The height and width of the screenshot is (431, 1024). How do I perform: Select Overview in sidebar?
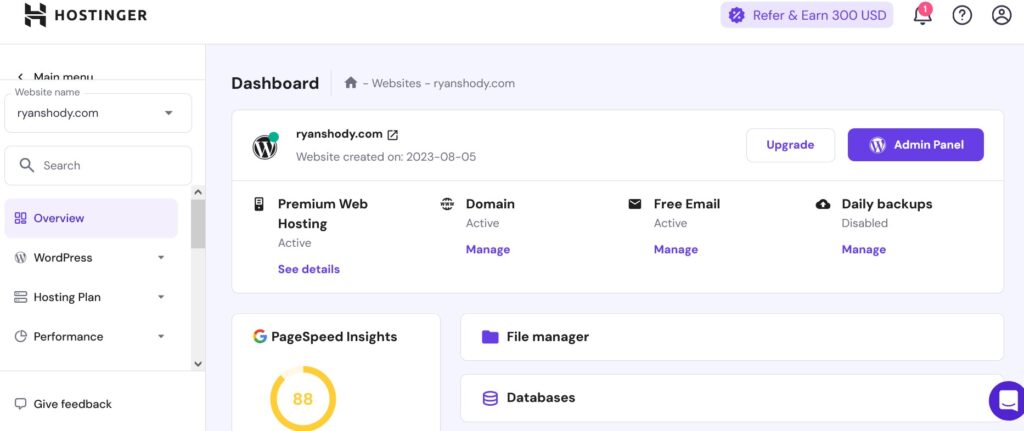point(91,218)
